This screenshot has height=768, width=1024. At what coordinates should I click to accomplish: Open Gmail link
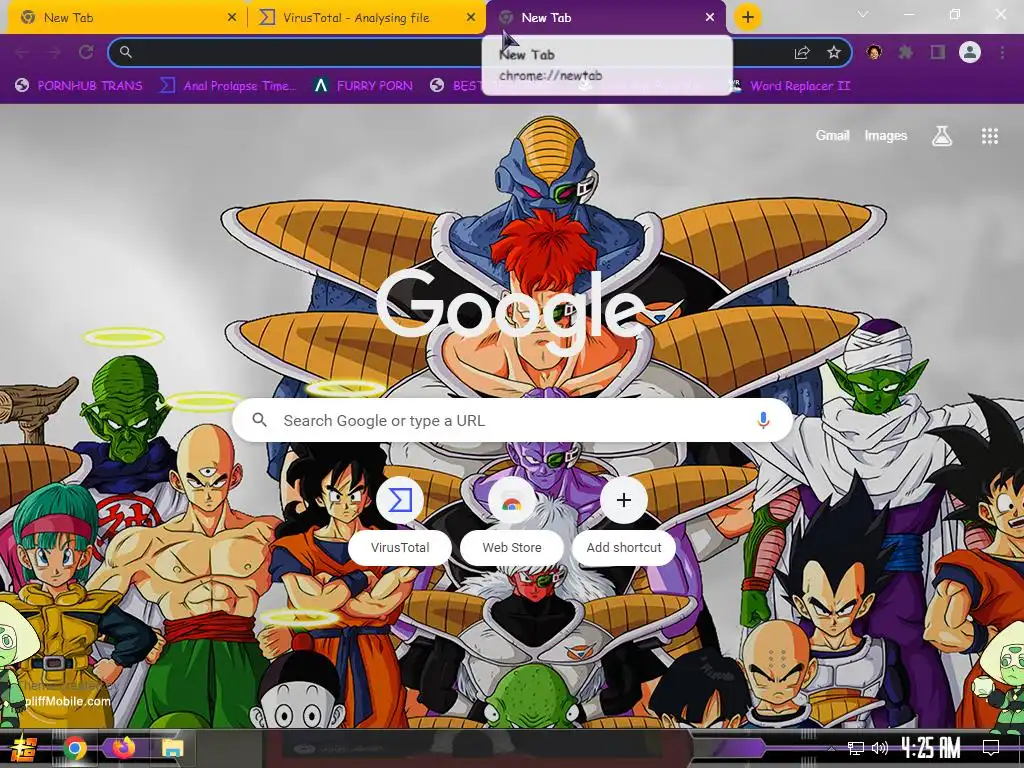832,135
